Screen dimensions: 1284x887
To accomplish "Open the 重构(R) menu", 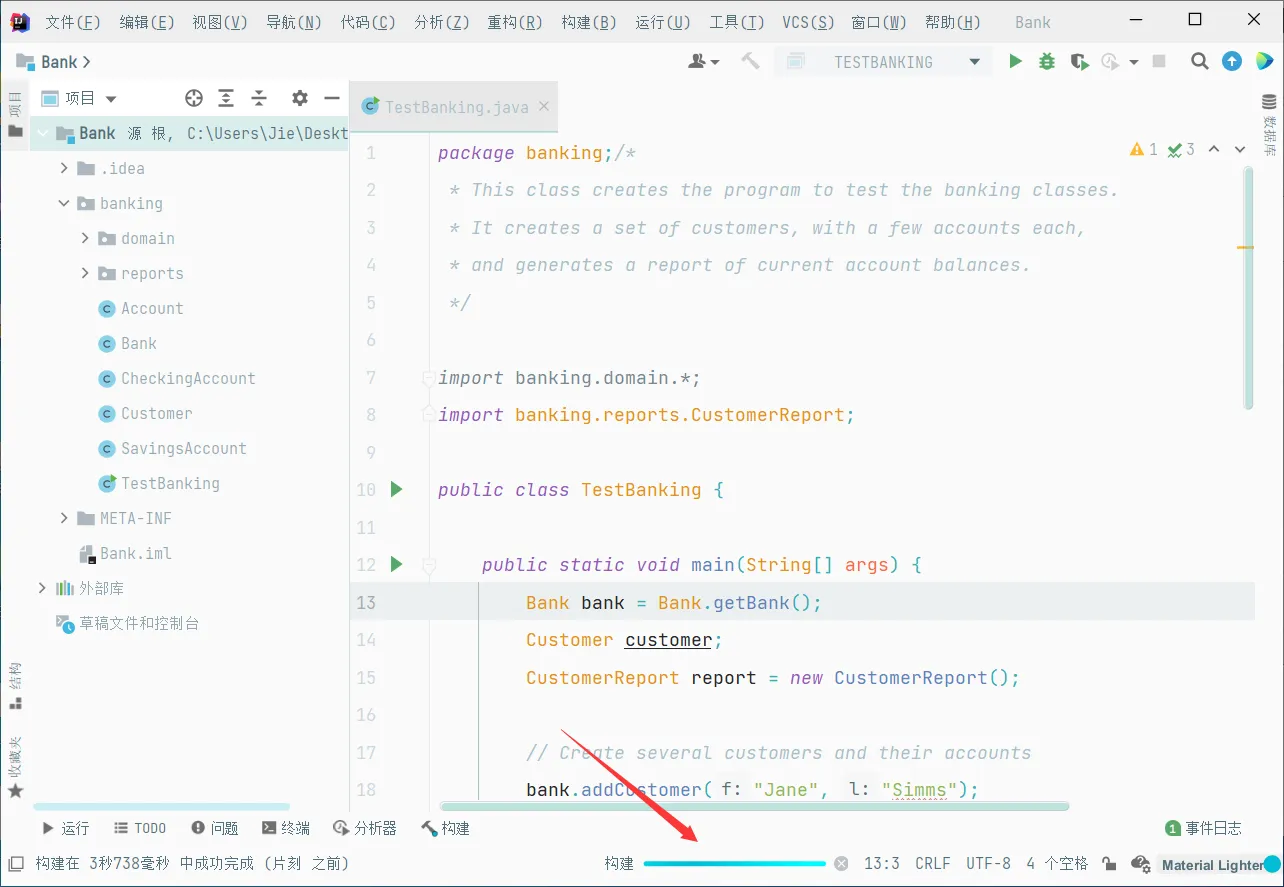I will [x=515, y=22].
